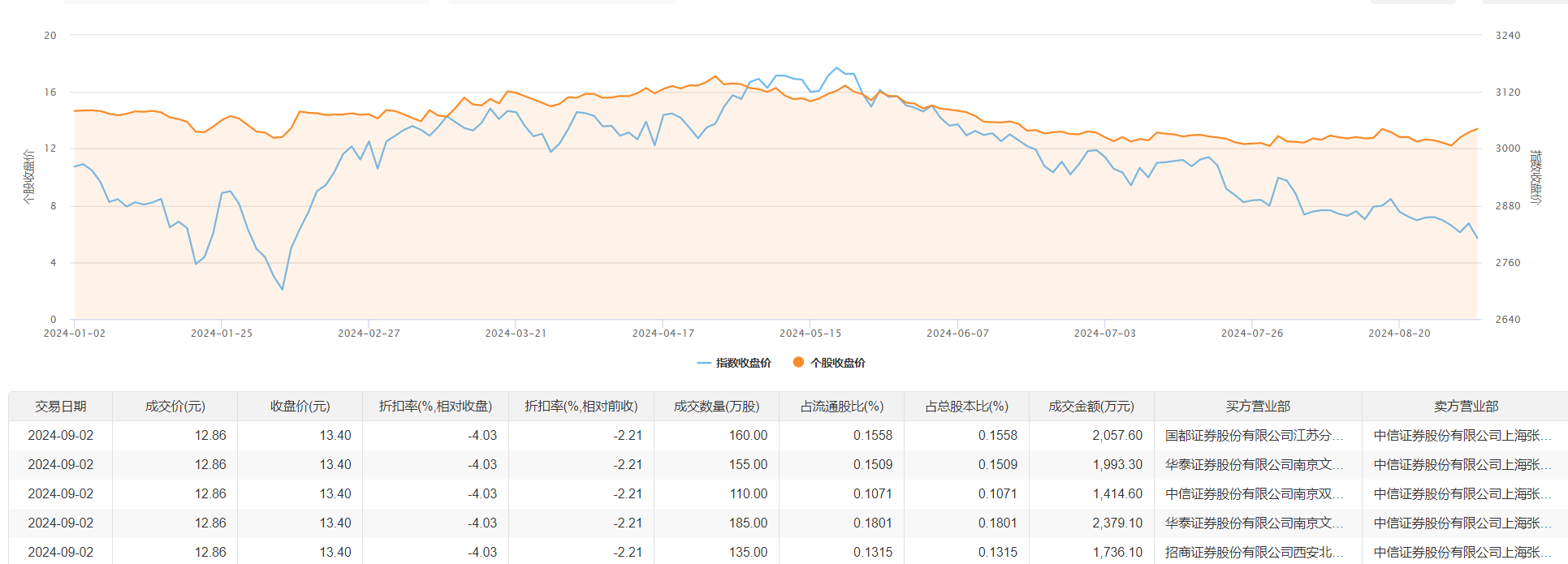Screen dimensions: 1568x564
Task: Open buyer 招商证券股份有限公司西安北 link
Action: pyautogui.click(x=1254, y=553)
